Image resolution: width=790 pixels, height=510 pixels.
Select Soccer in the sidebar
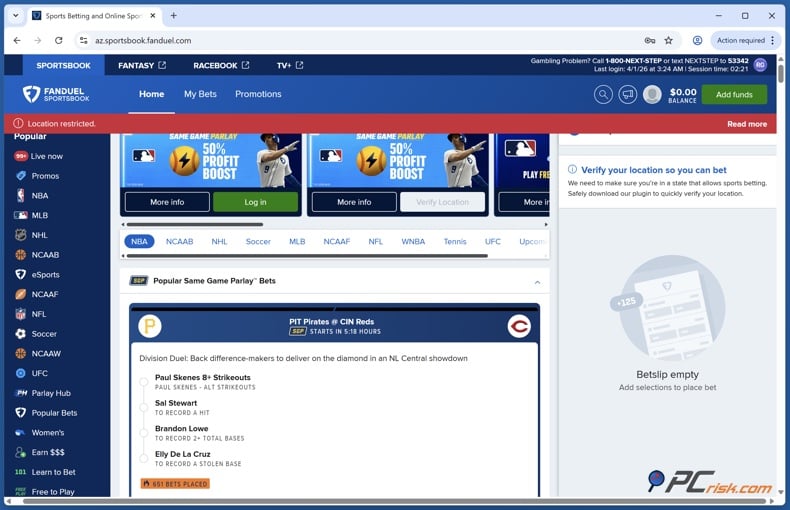[x=36, y=334]
